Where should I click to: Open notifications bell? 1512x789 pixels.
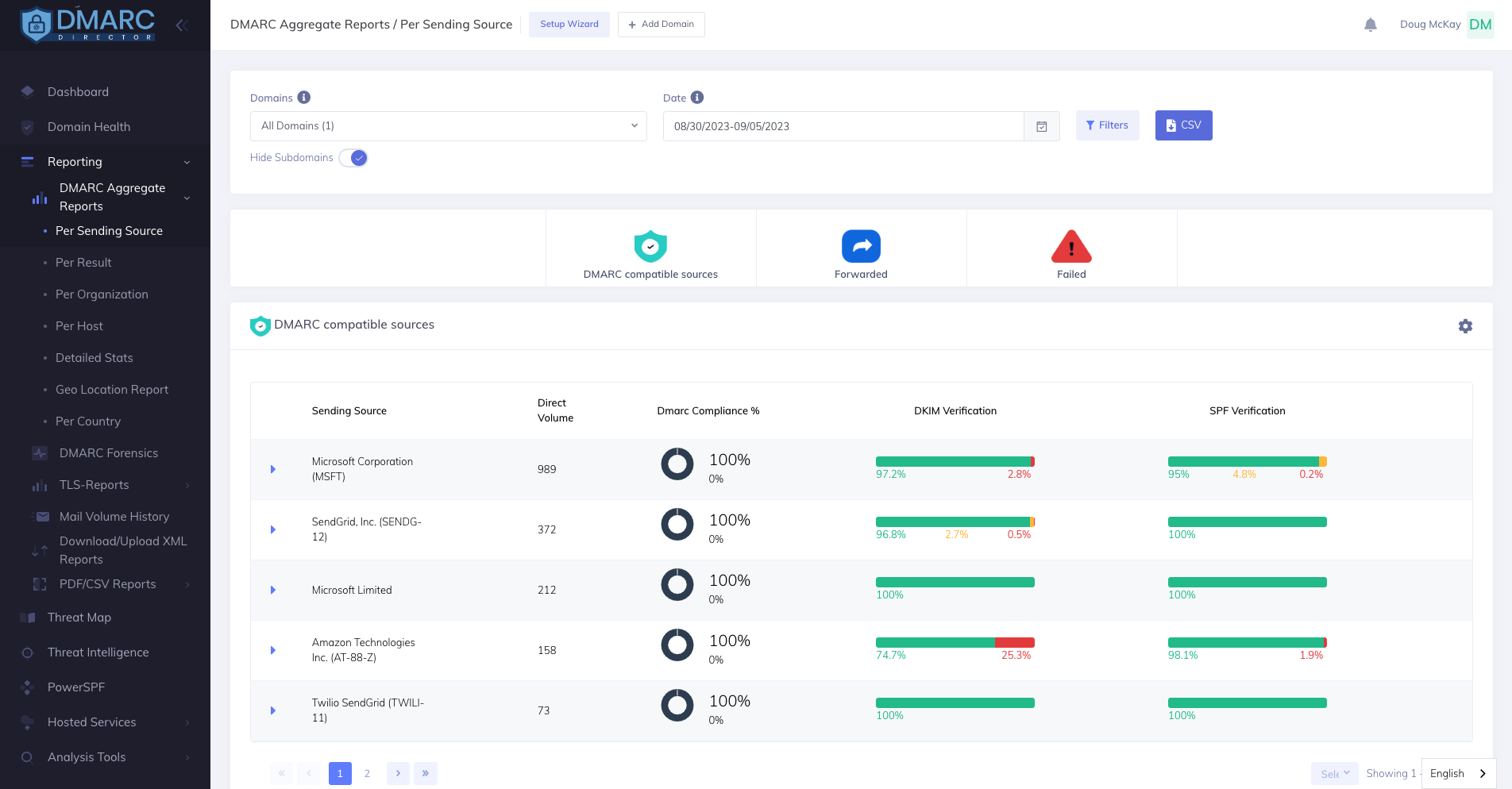click(x=1371, y=25)
